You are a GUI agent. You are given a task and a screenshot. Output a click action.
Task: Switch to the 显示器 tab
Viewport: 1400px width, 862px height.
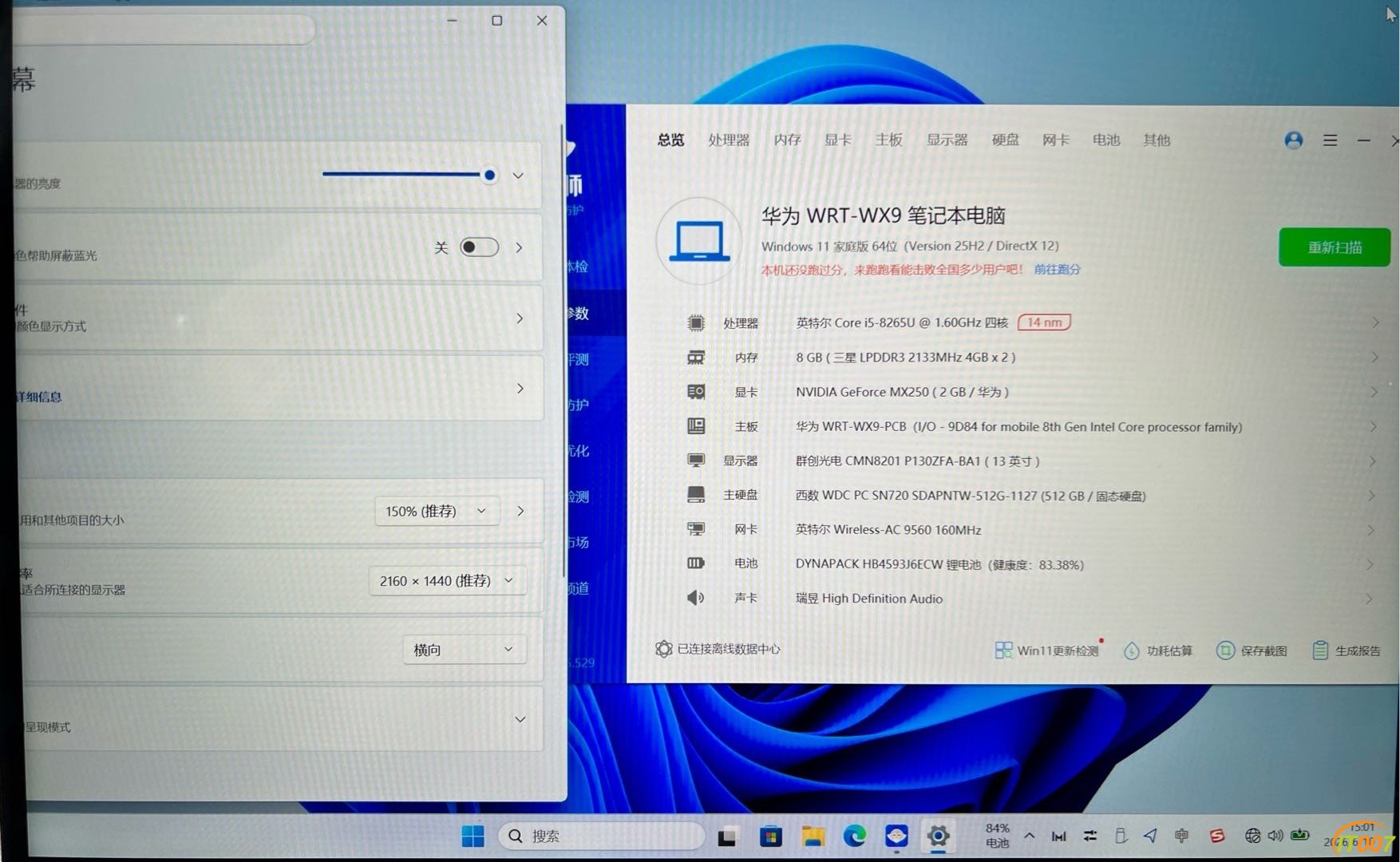947,140
